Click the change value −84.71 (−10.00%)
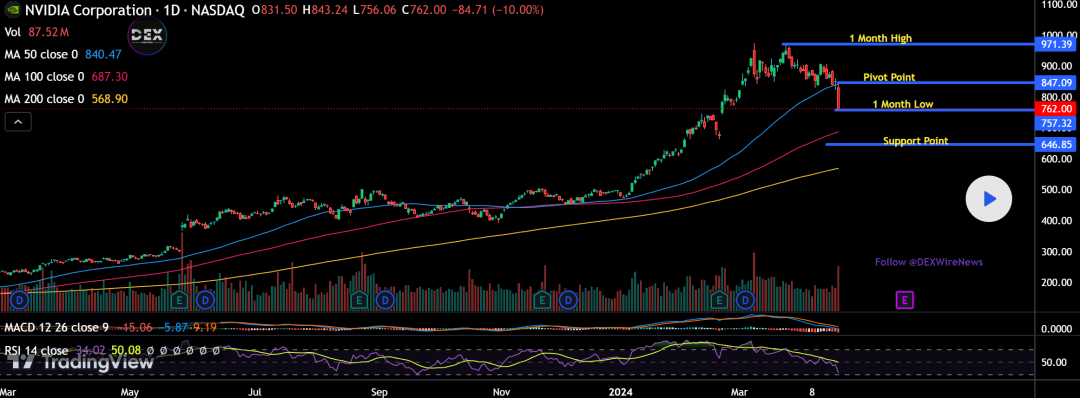 click(x=497, y=10)
